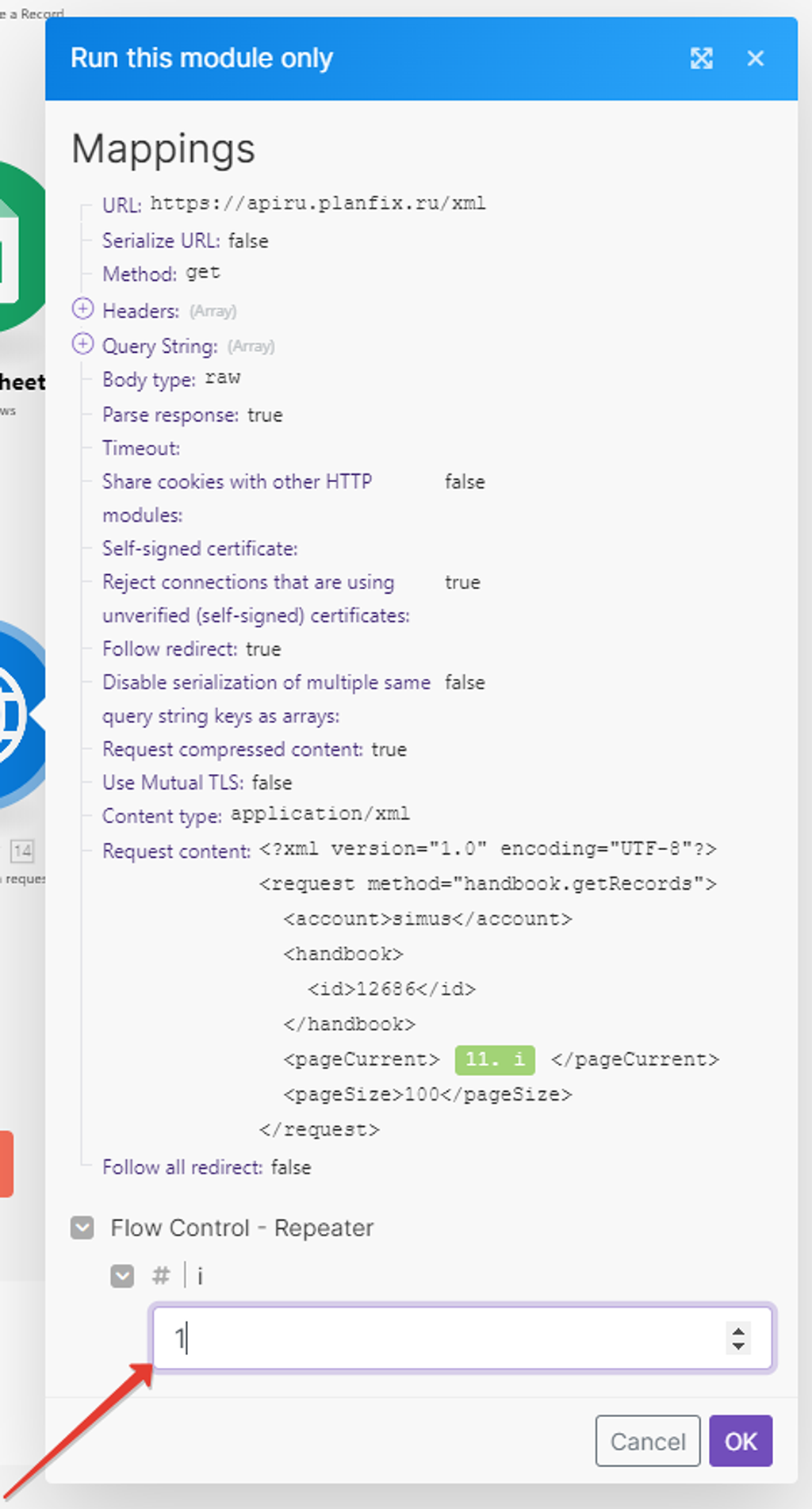Click the Disable serialization of multiple same label
The image size is (812, 1509).
[266, 699]
